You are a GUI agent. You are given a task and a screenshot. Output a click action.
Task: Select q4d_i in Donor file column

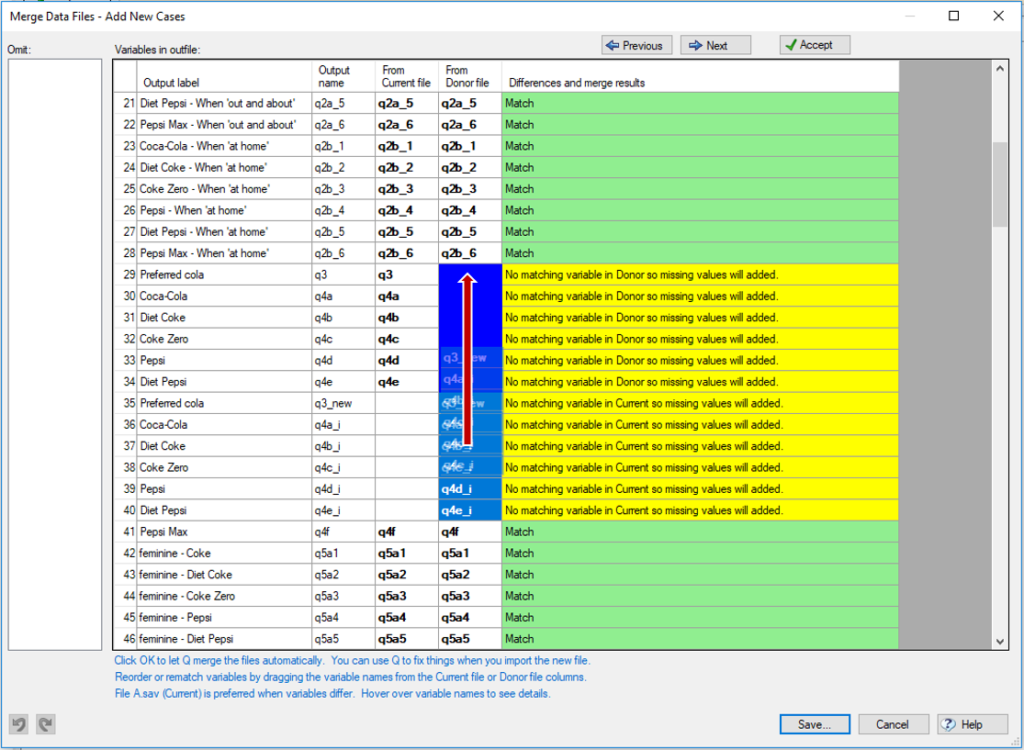coord(456,489)
